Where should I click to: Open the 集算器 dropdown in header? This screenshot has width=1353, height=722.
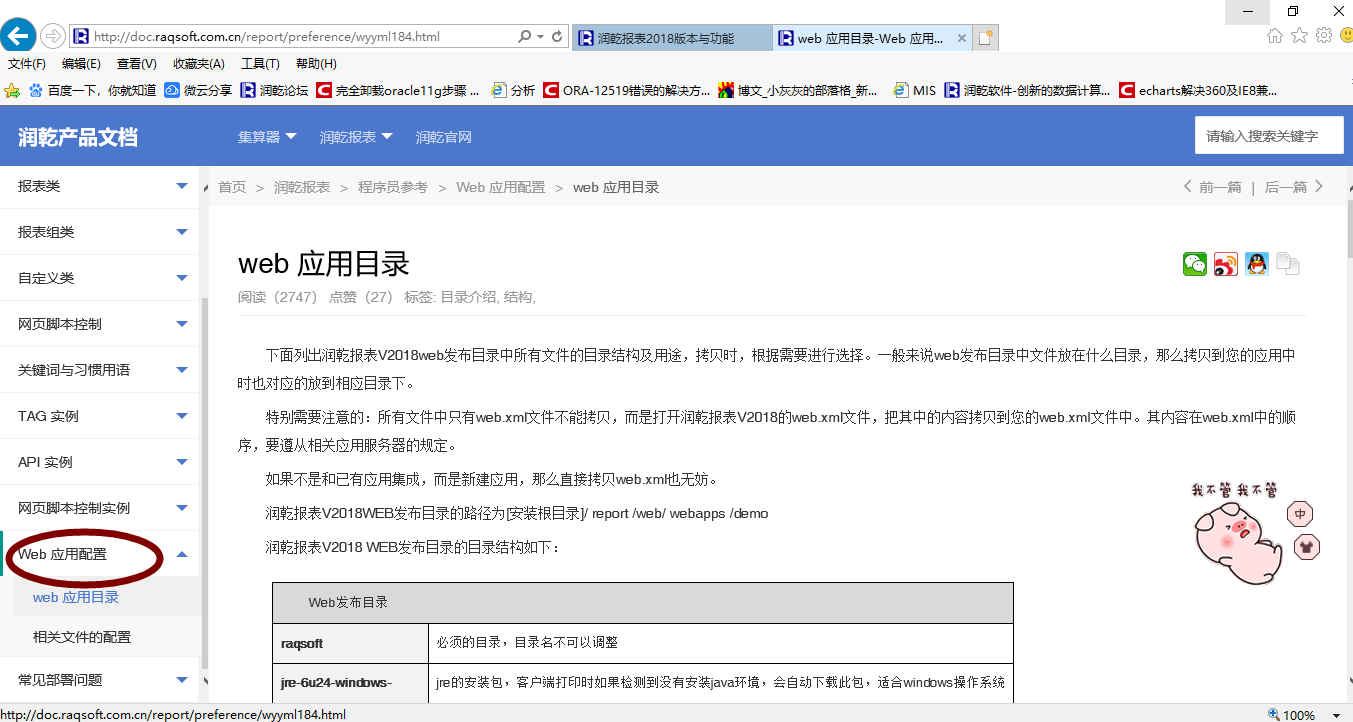267,137
